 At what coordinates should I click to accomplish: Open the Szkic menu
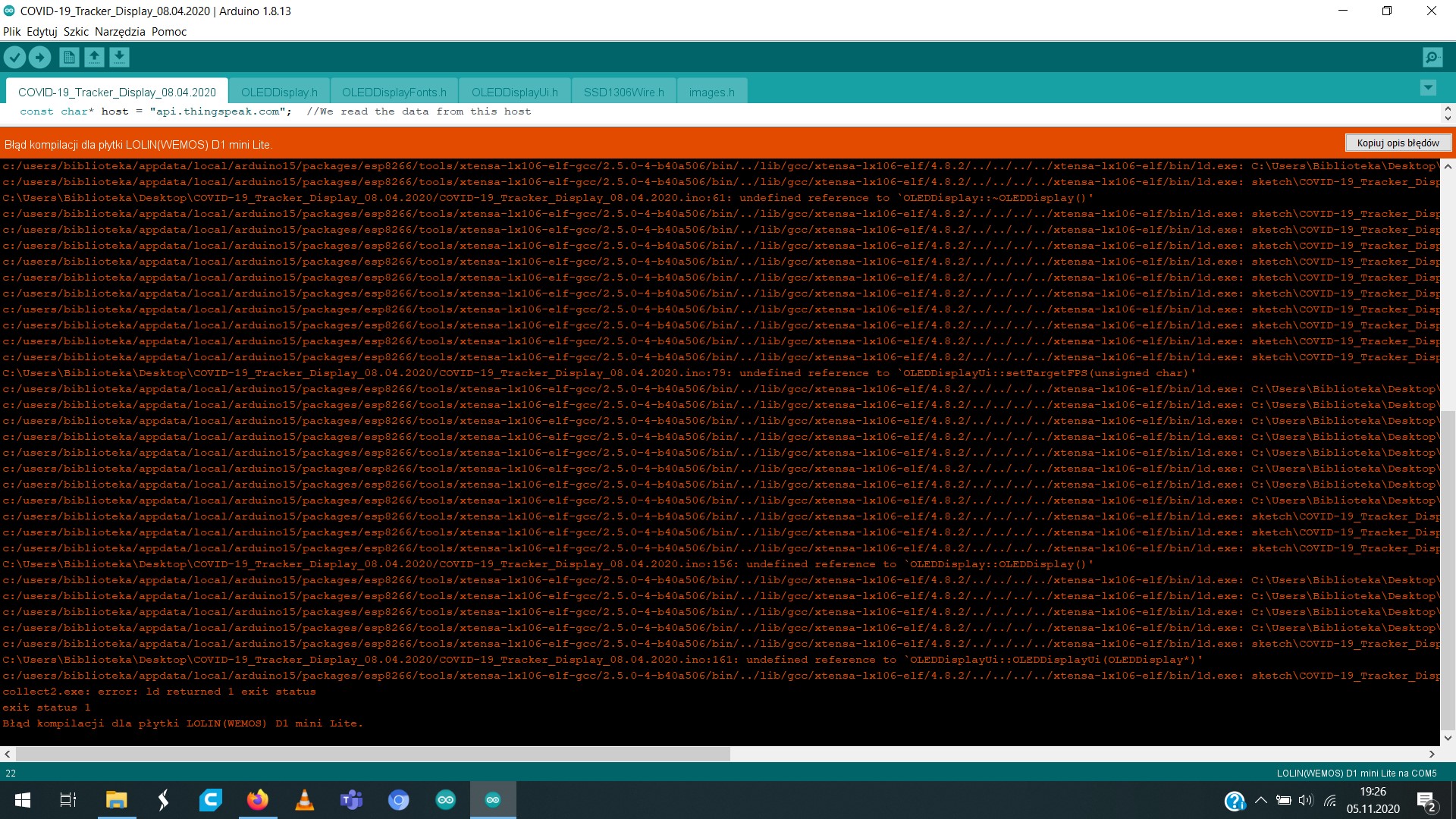point(76,32)
